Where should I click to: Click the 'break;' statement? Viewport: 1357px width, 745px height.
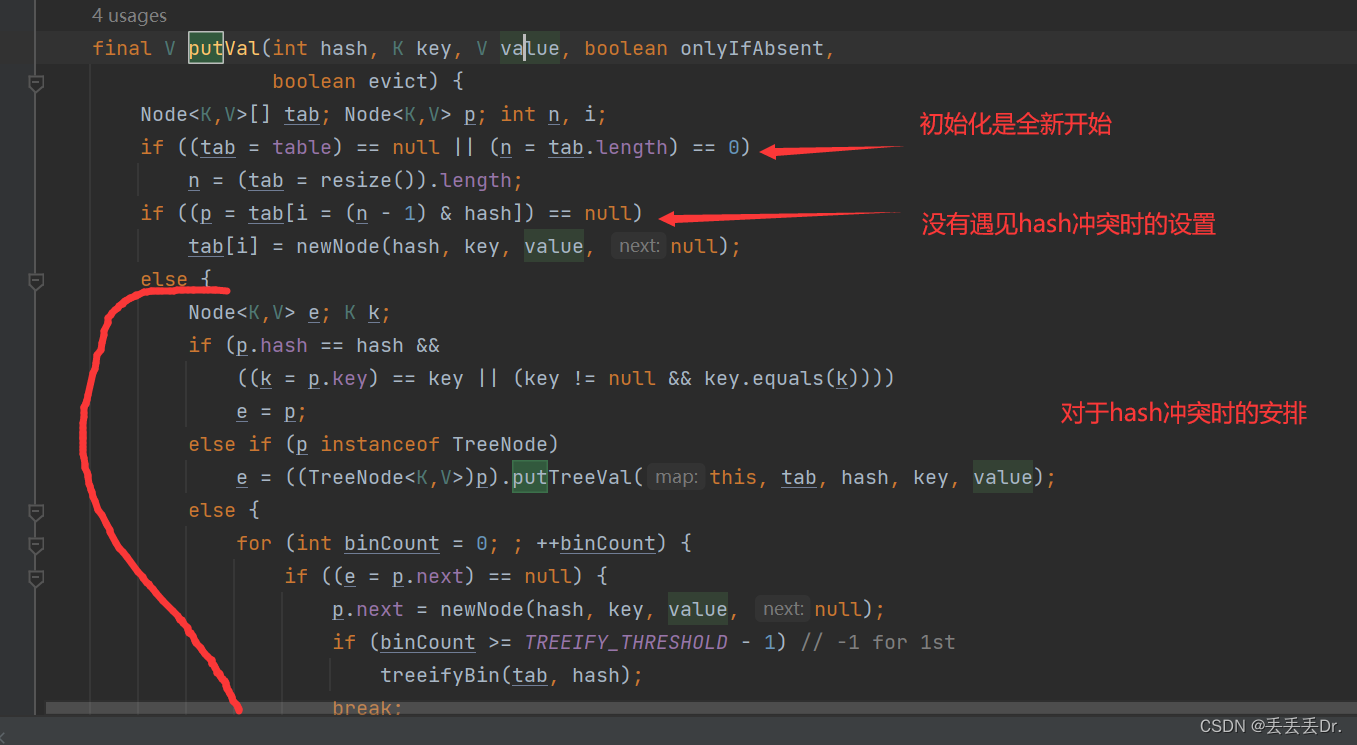(367, 708)
